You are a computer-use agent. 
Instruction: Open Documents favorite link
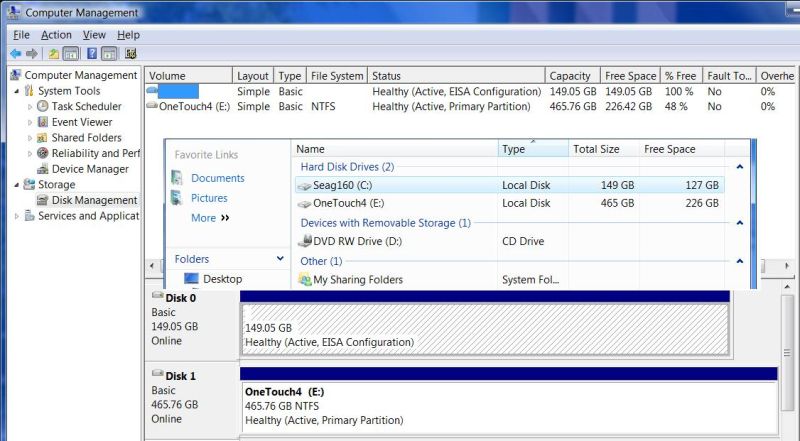[x=217, y=178]
